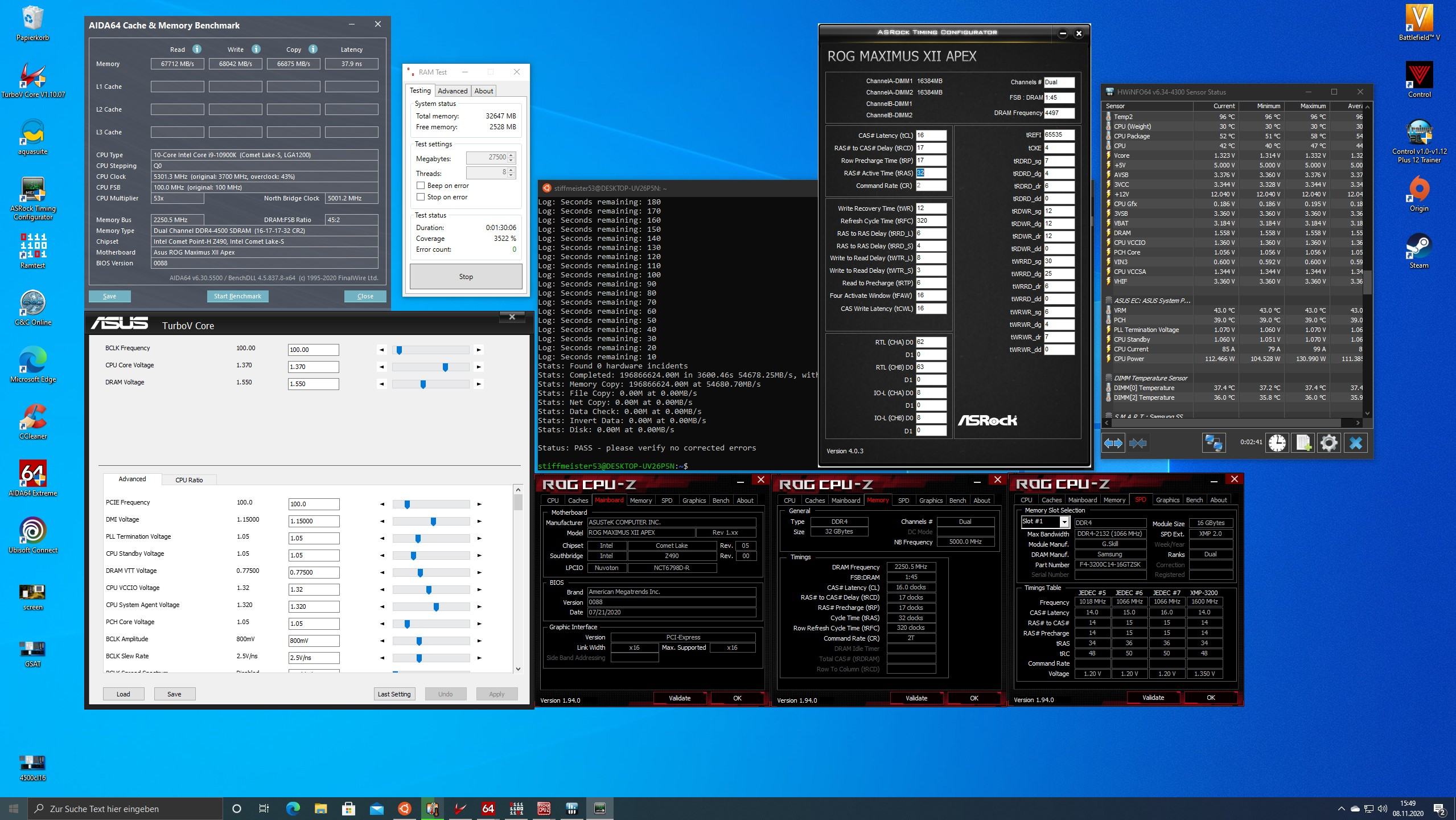The width and height of the screenshot is (1456, 820).
Task: Click info icon next to Read column
Action: (197, 49)
